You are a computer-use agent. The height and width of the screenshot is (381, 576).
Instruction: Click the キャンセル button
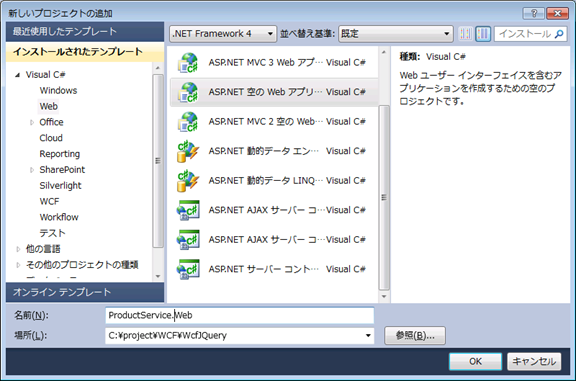click(534, 362)
